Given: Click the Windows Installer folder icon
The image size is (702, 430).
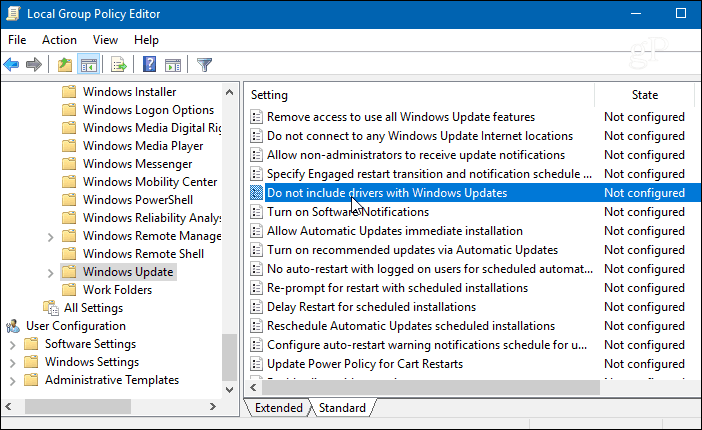Looking at the screenshot, I should 69,92.
